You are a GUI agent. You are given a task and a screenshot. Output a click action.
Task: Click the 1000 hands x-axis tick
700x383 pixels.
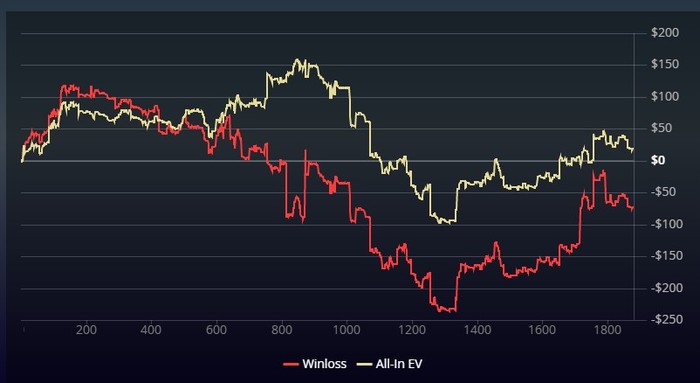point(346,330)
